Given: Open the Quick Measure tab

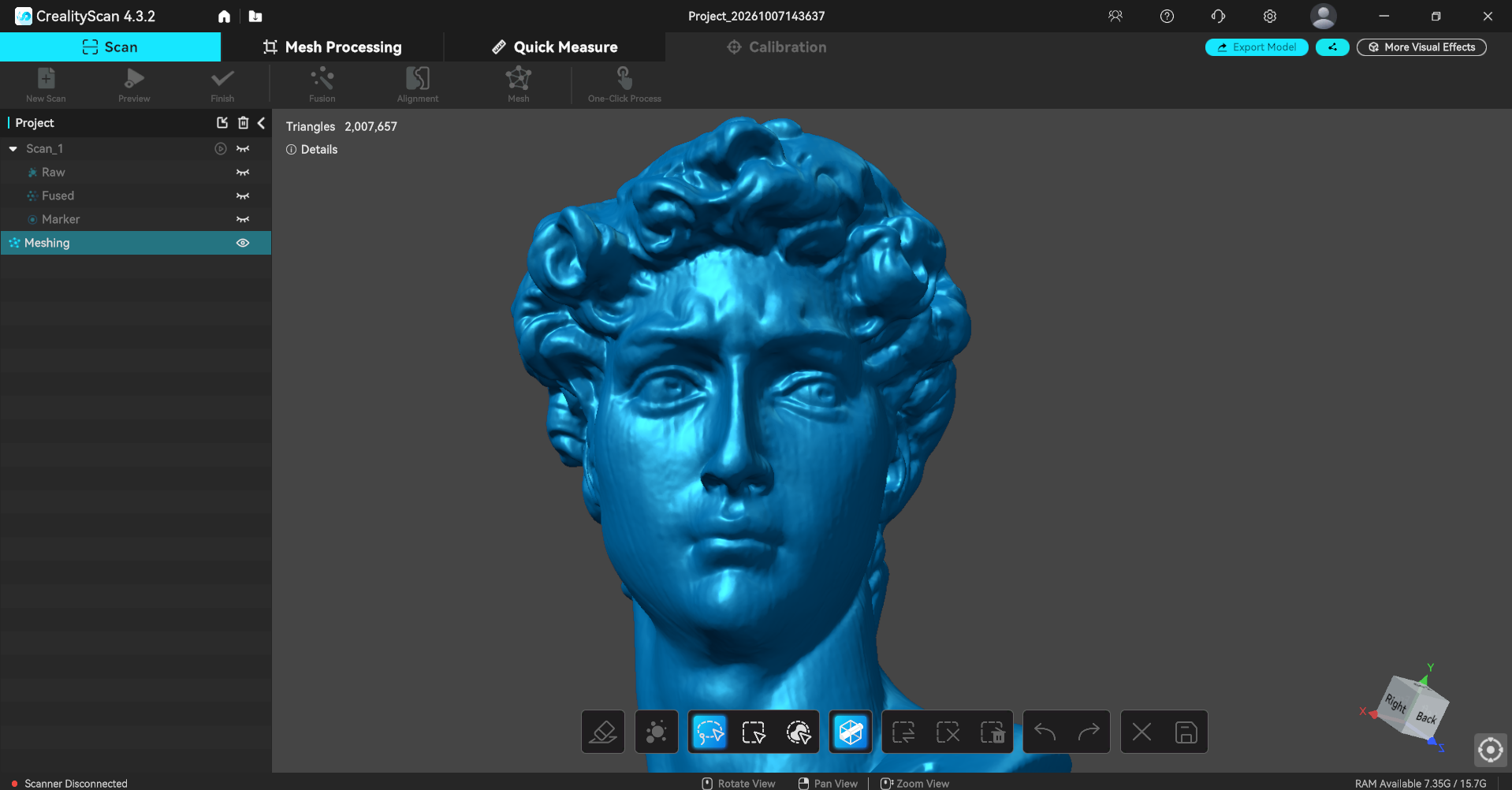Looking at the screenshot, I should [555, 47].
